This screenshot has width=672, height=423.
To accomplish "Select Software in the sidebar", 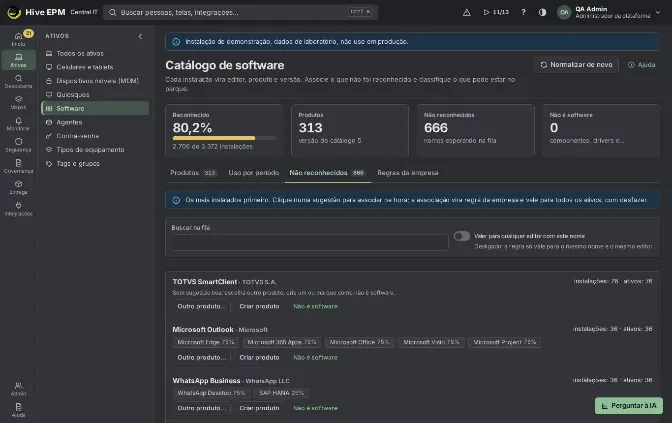I will (95, 108).
